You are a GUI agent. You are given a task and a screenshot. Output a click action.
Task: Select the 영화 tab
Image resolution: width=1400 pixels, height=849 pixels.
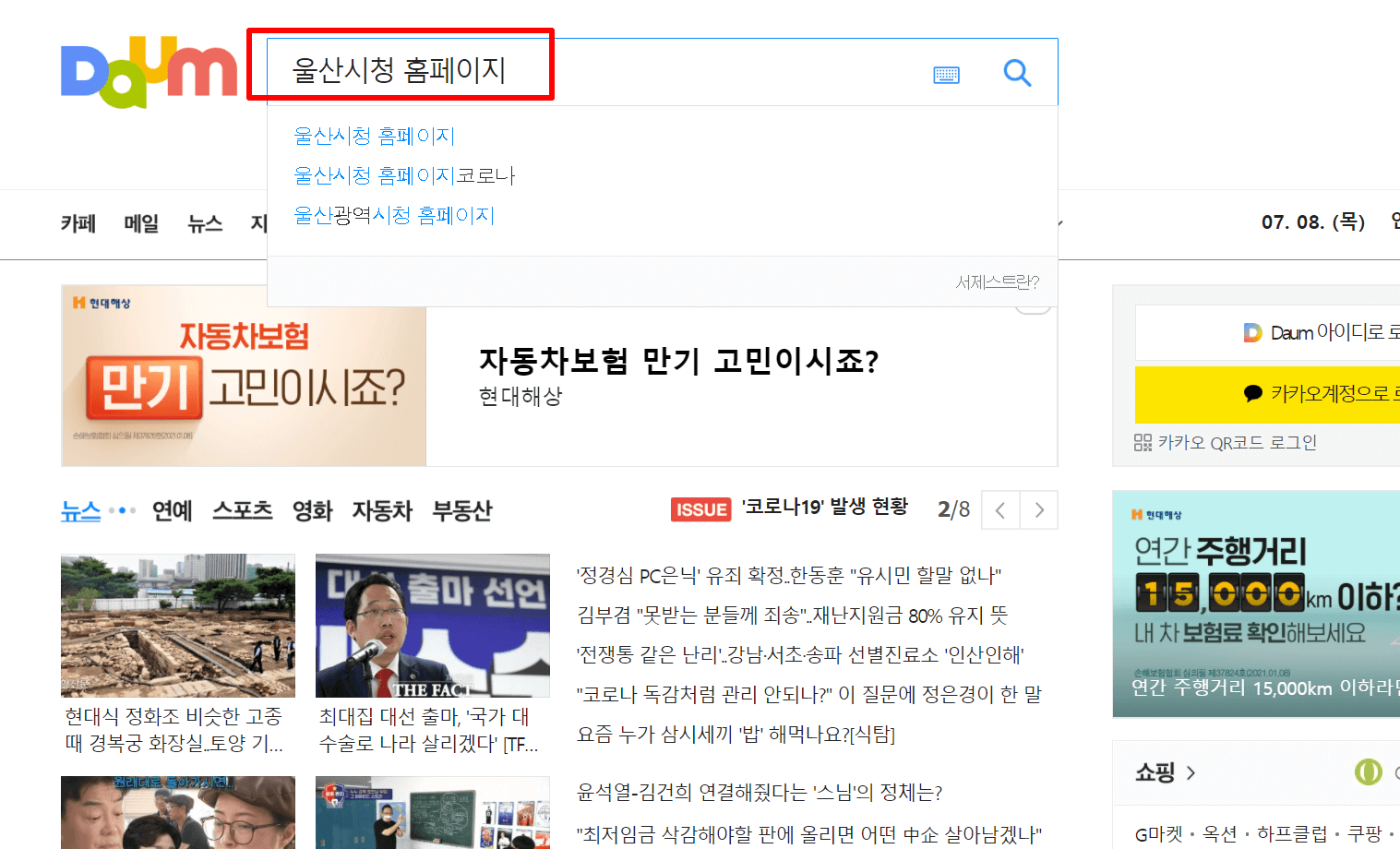click(x=313, y=510)
